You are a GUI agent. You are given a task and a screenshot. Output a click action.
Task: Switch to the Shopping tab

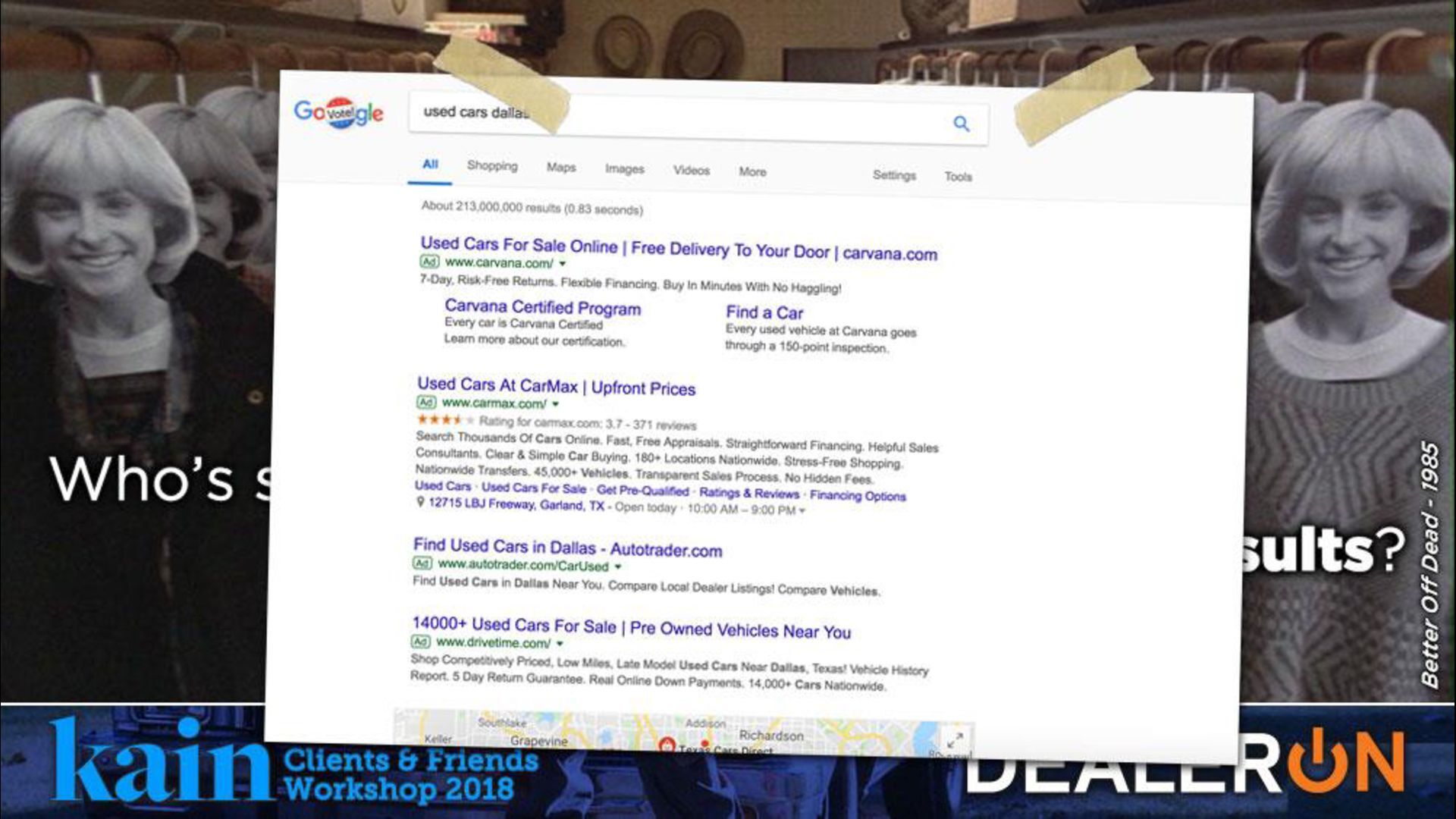pyautogui.click(x=492, y=166)
